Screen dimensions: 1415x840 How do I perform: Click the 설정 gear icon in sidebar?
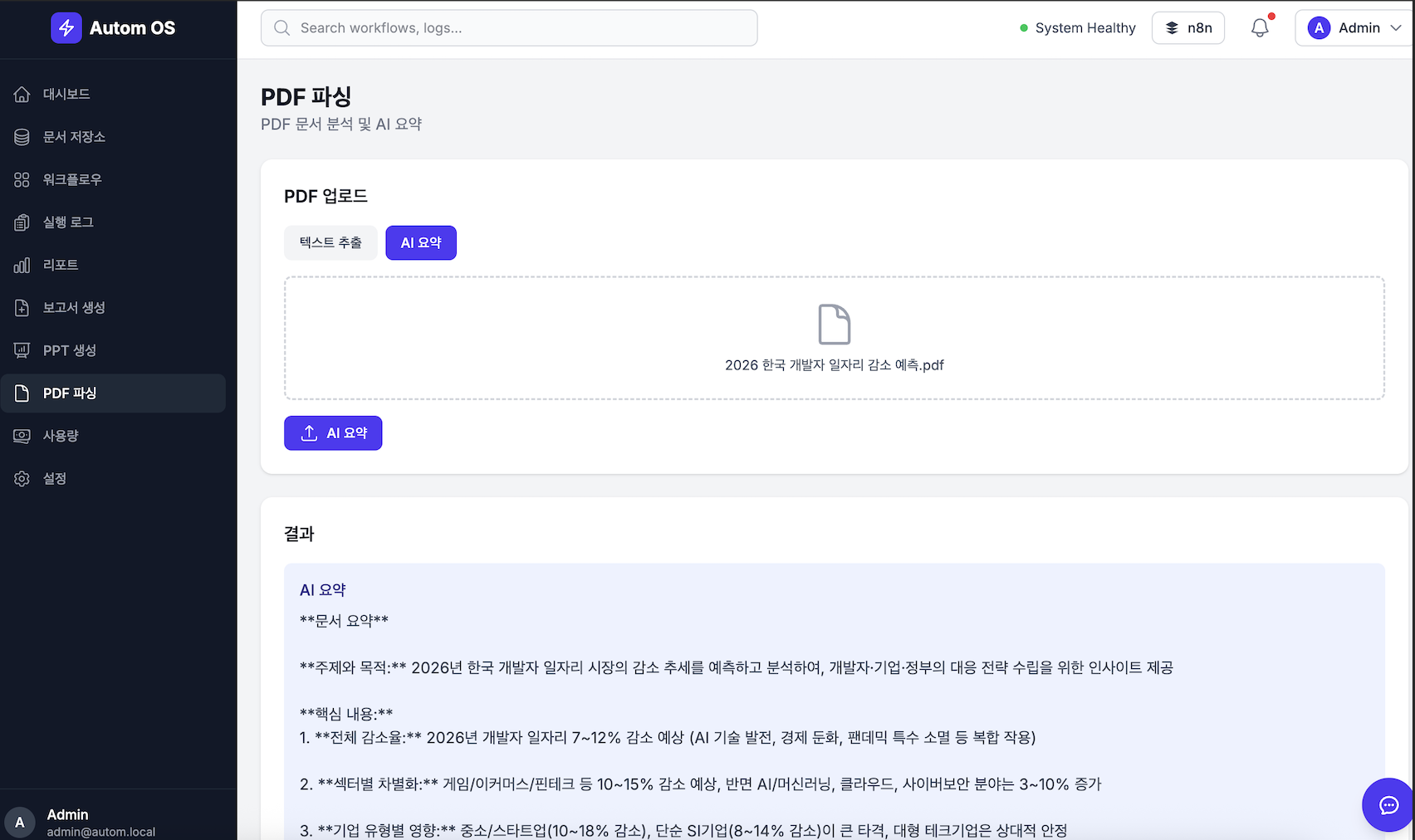click(22, 479)
